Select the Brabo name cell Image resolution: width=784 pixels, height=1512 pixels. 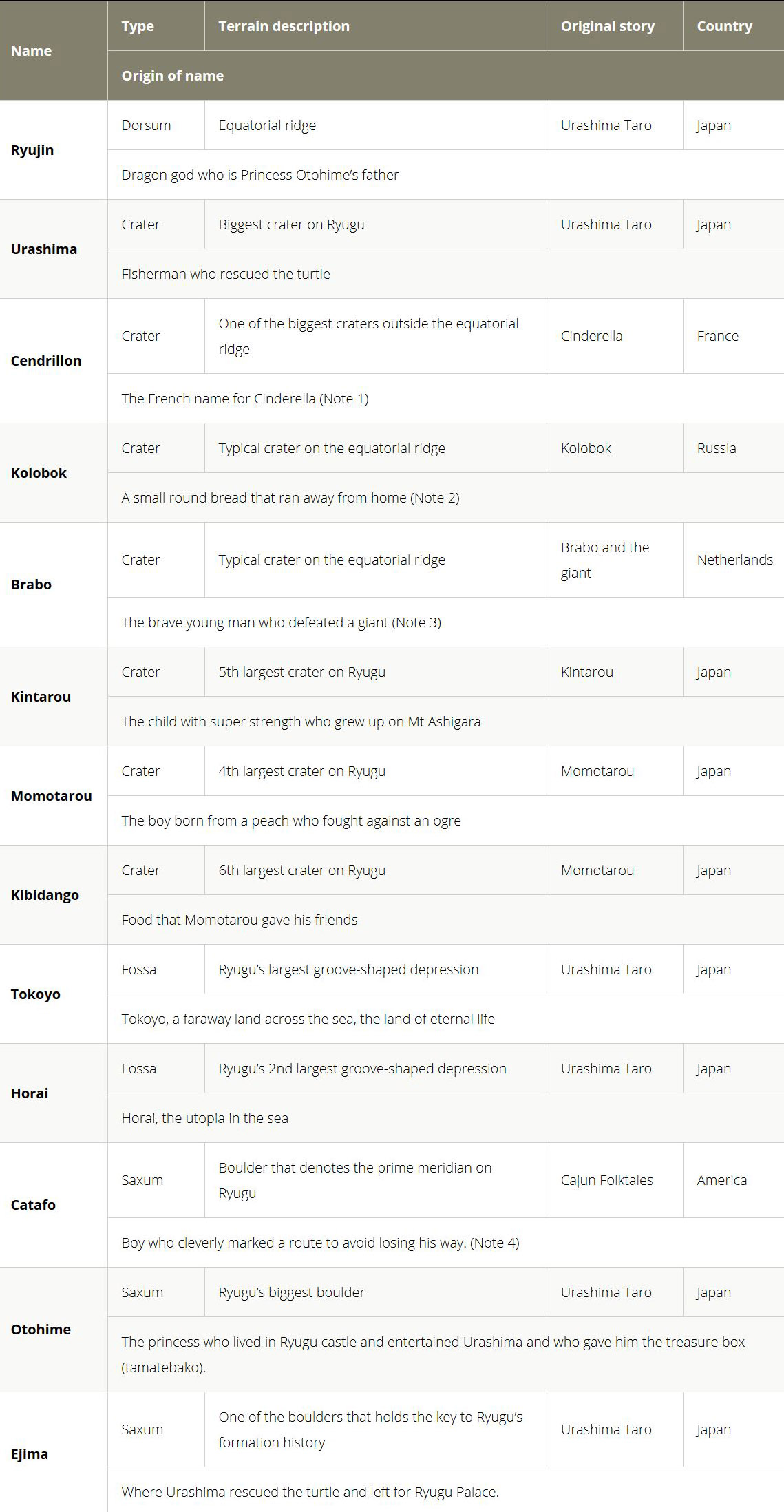tap(31, 585)
